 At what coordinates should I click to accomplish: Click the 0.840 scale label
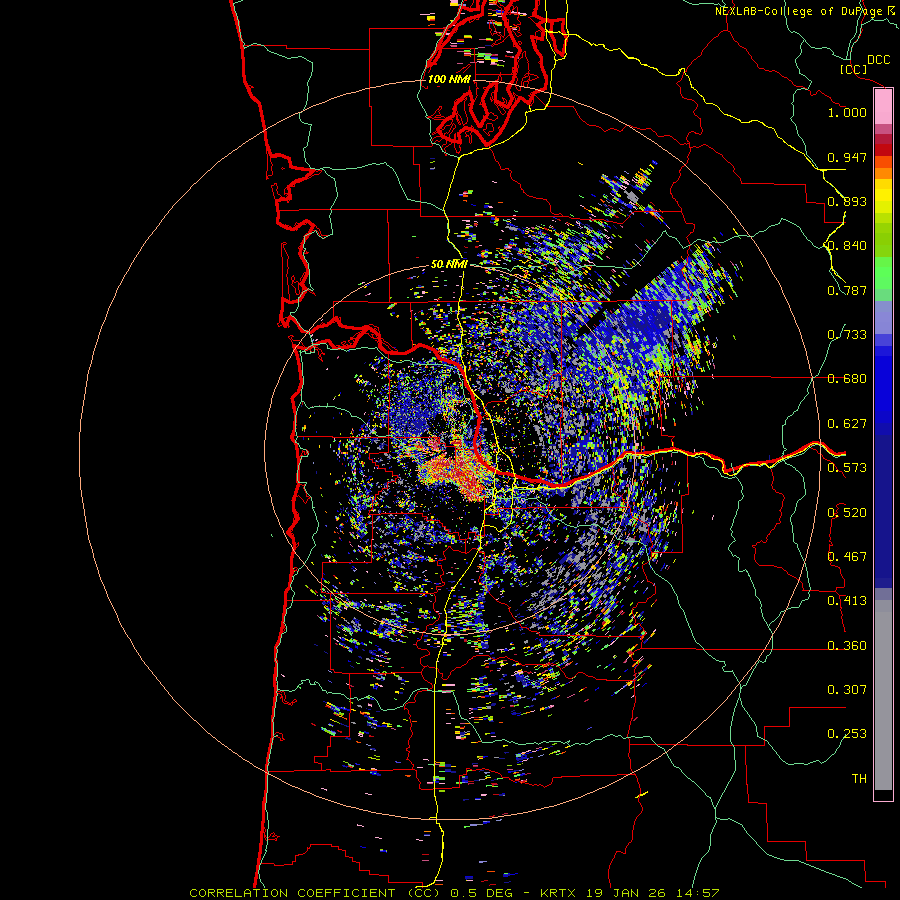[x=847, y=246]
